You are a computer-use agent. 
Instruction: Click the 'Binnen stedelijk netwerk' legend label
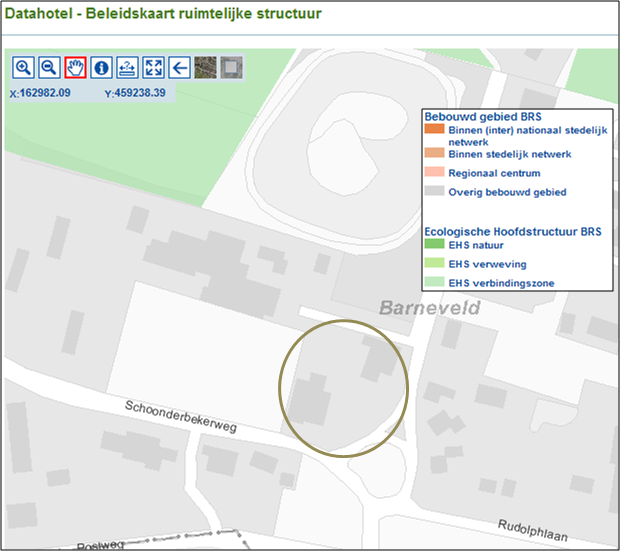[510, 154]
